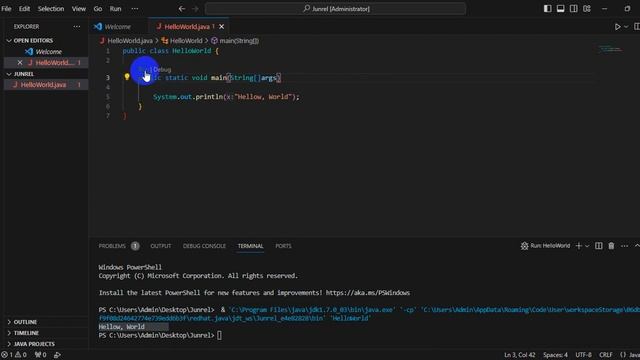
Task: Create a new terminal with plus icon
Action: (x=578, y=246)
